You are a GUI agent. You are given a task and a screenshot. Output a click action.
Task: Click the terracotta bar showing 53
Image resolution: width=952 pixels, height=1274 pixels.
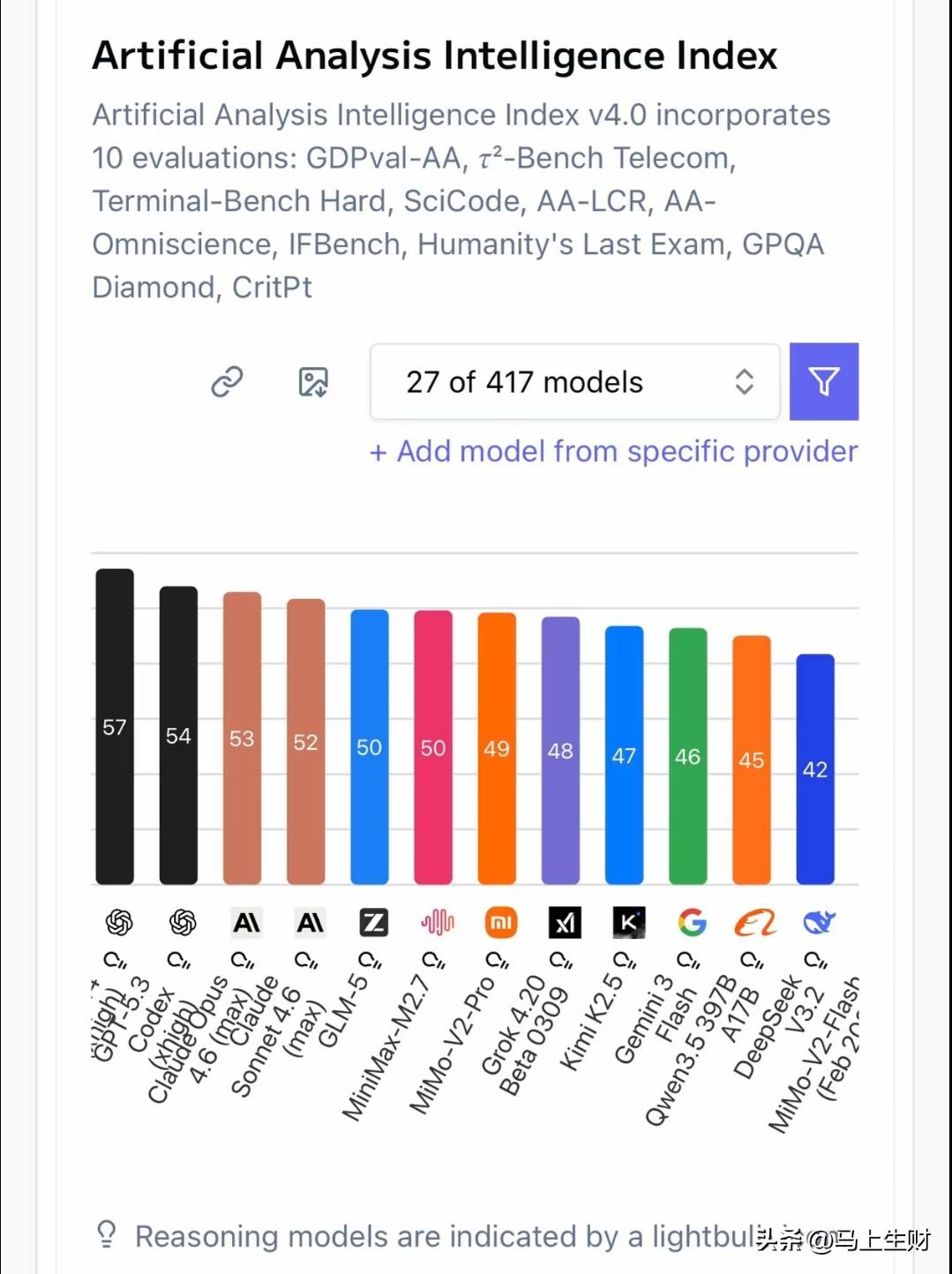click(x=242, y=738)
